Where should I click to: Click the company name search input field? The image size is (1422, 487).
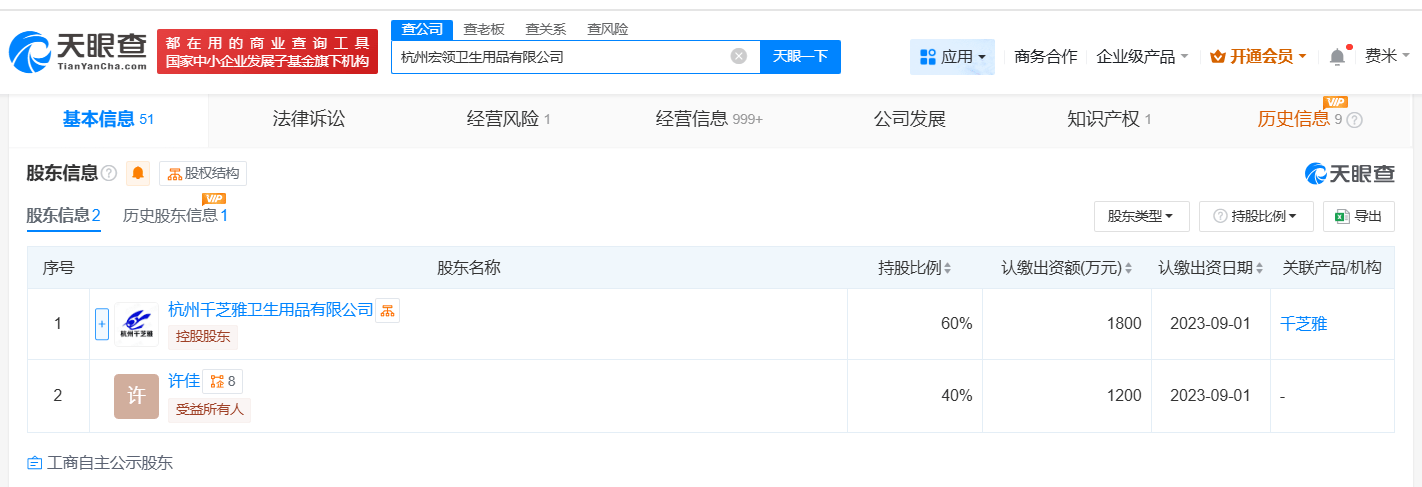point(560,57)
